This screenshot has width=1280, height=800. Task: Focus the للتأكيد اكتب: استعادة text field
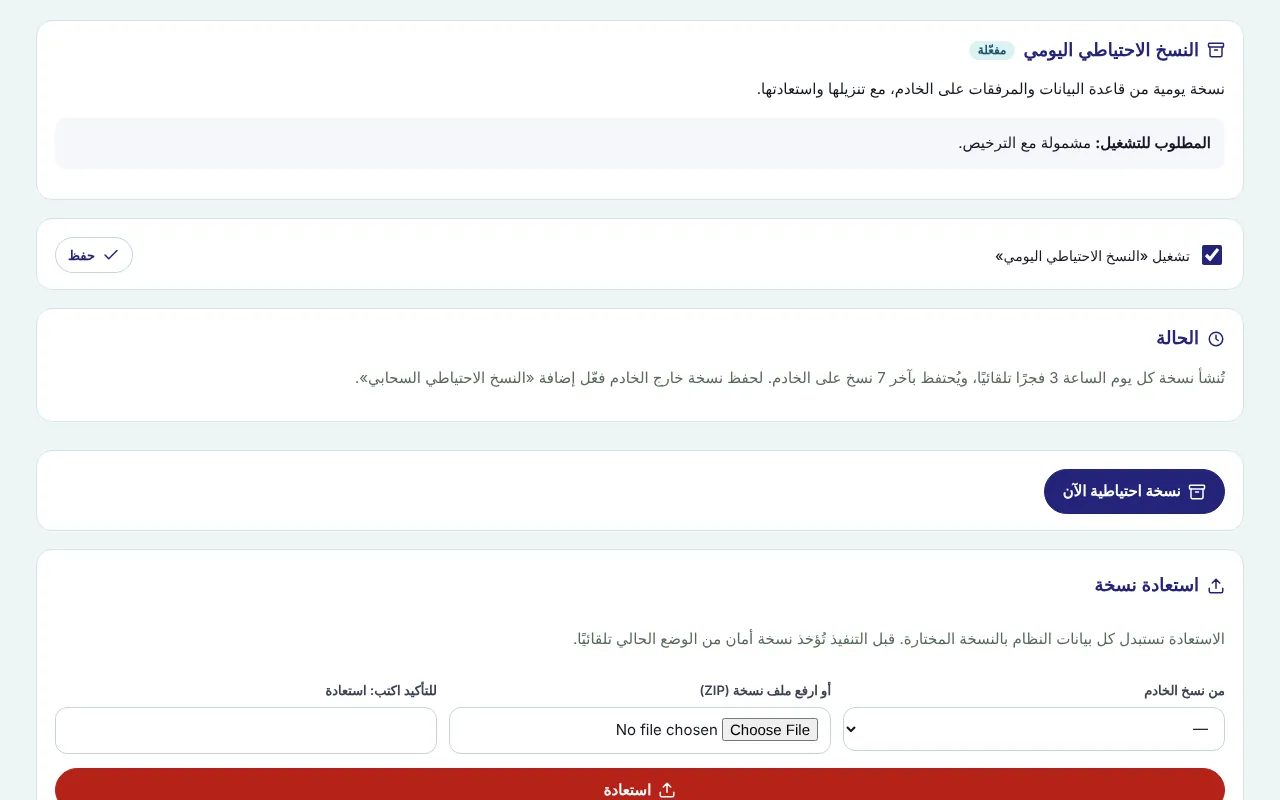pyautogui.click(x=246, y=730)
